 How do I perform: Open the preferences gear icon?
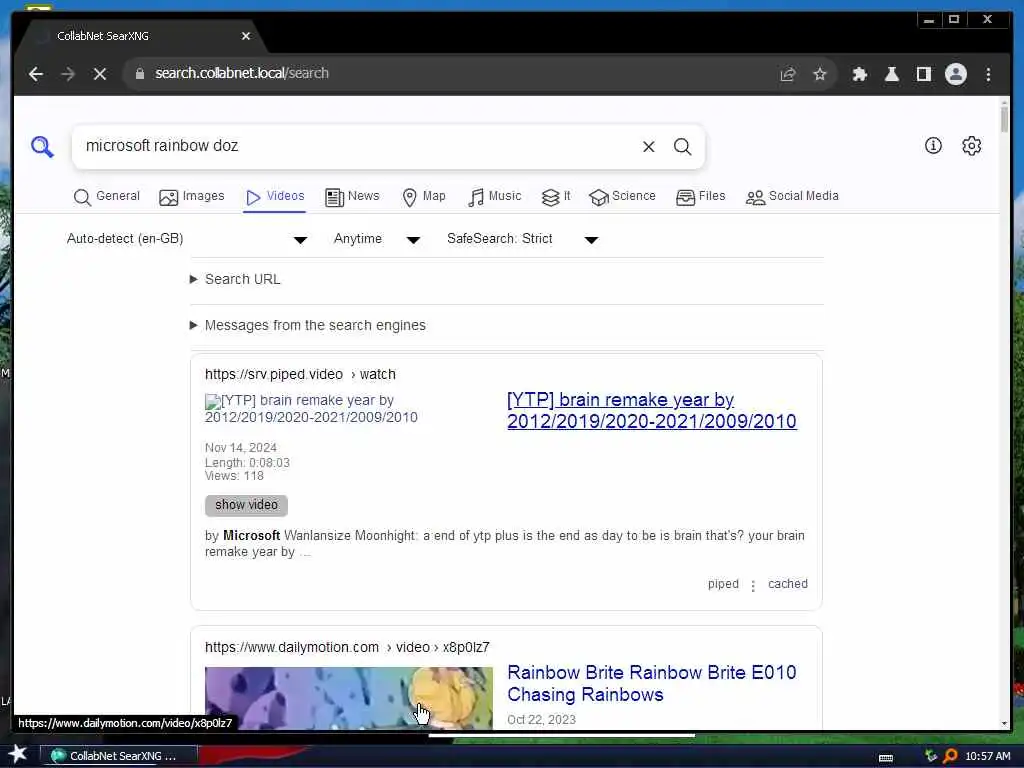tap(972, 146)
